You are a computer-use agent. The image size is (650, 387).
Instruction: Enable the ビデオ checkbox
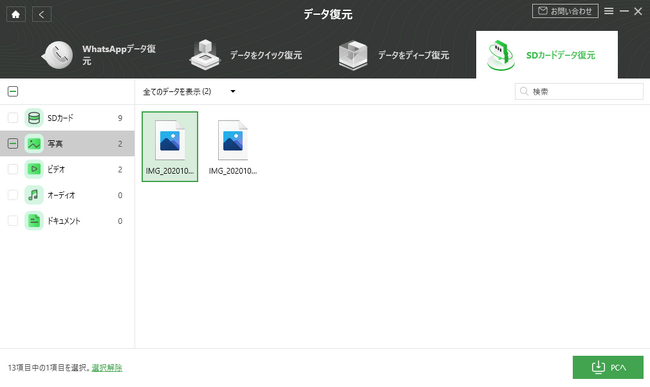click(x=13, y=169)
